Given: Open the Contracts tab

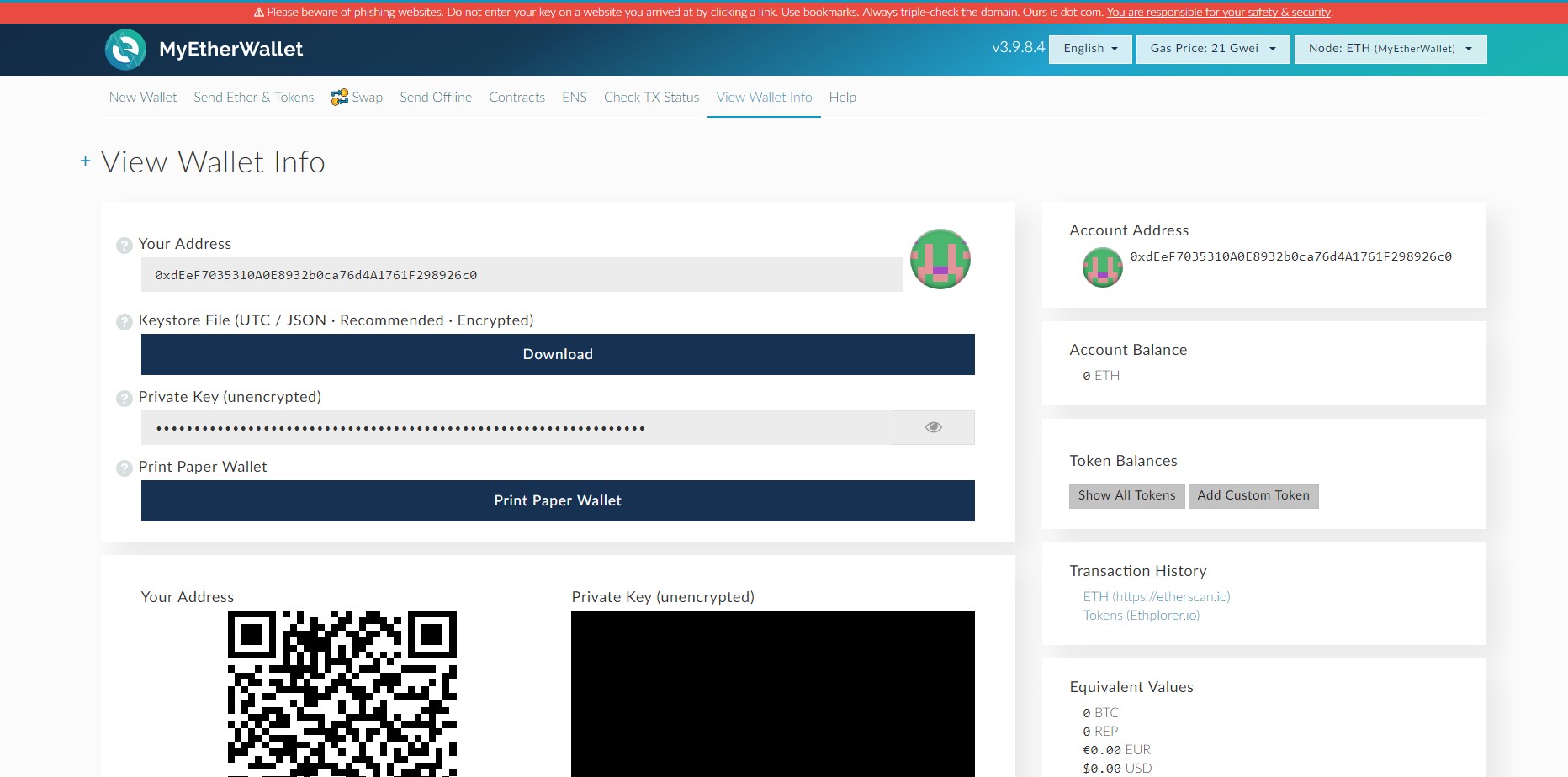Looking at the screenshot, I should click(517, 98).
